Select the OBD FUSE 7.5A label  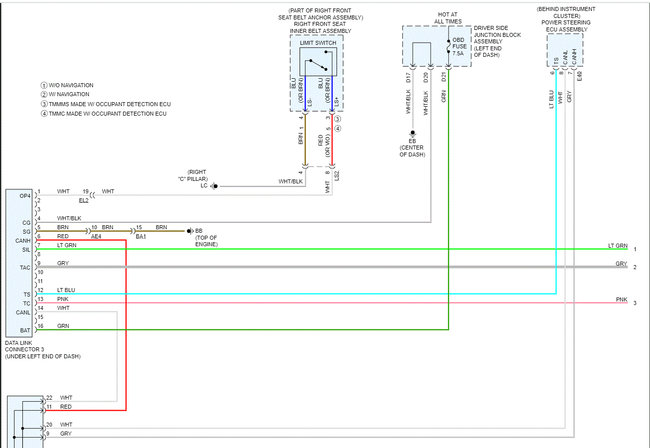coord(459,47)
